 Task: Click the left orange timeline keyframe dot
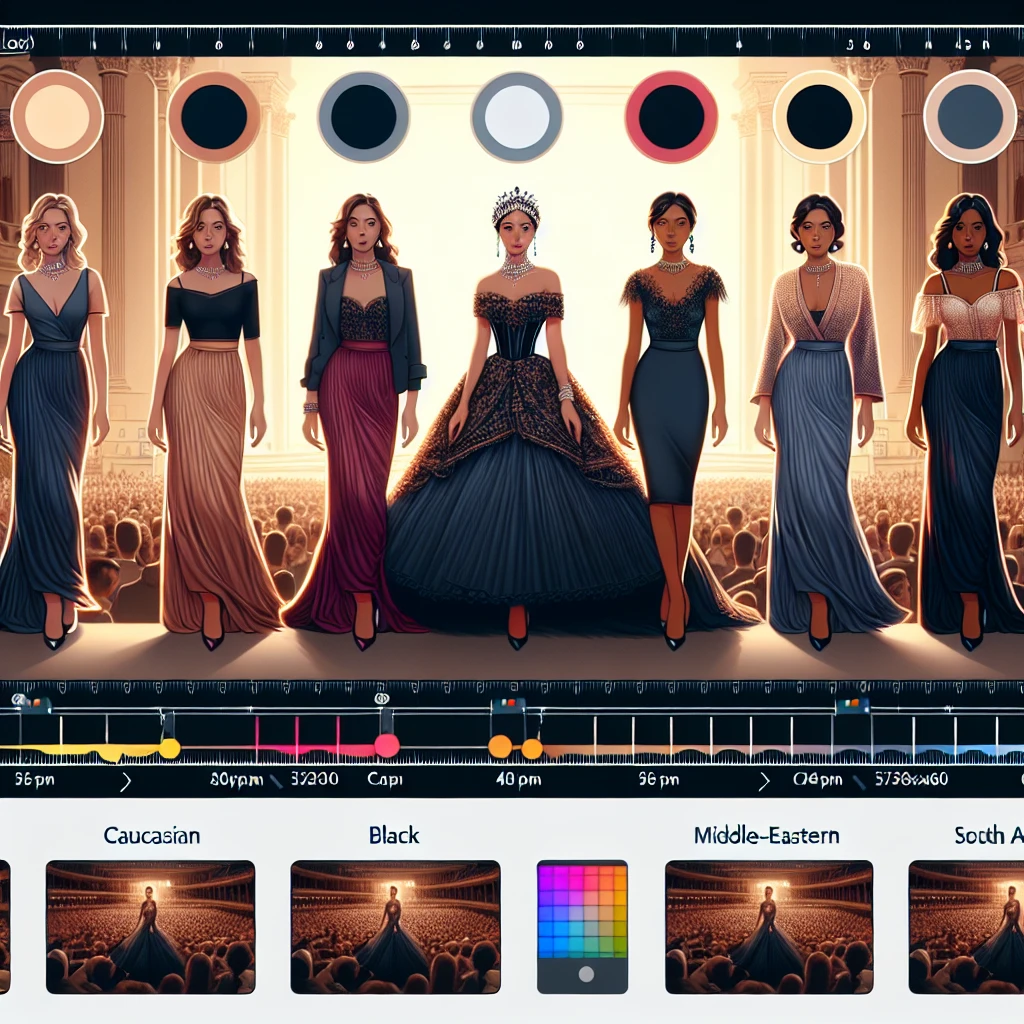coord(500,746)
